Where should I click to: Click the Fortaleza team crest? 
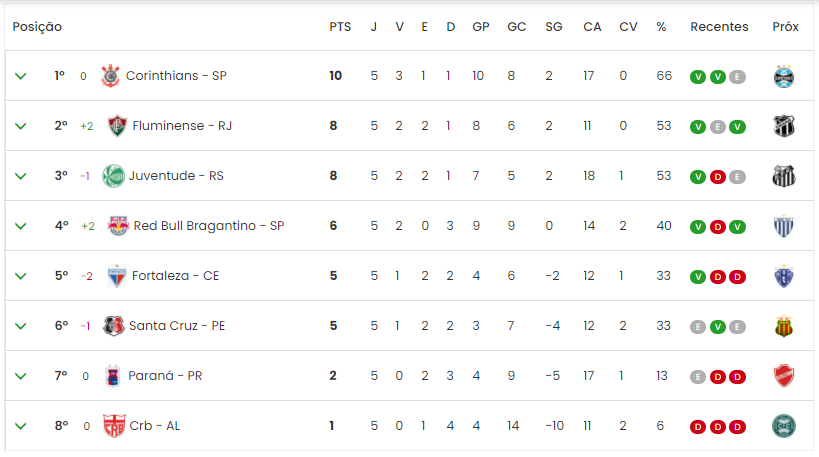pos(116,276)
